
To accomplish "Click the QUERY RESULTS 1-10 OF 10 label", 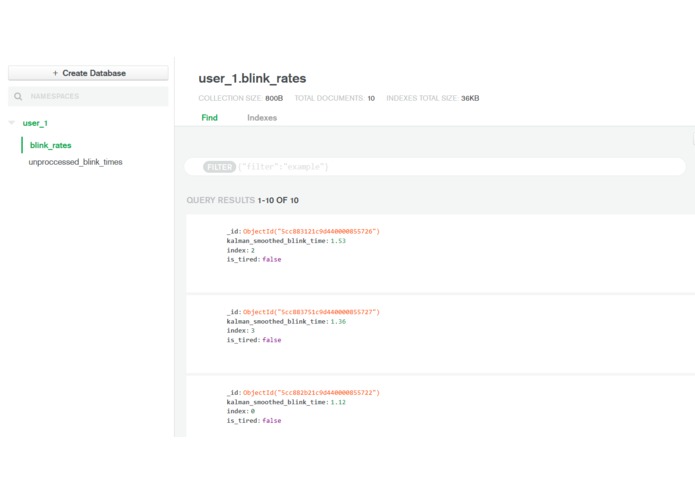I will (x=242, y=200).
